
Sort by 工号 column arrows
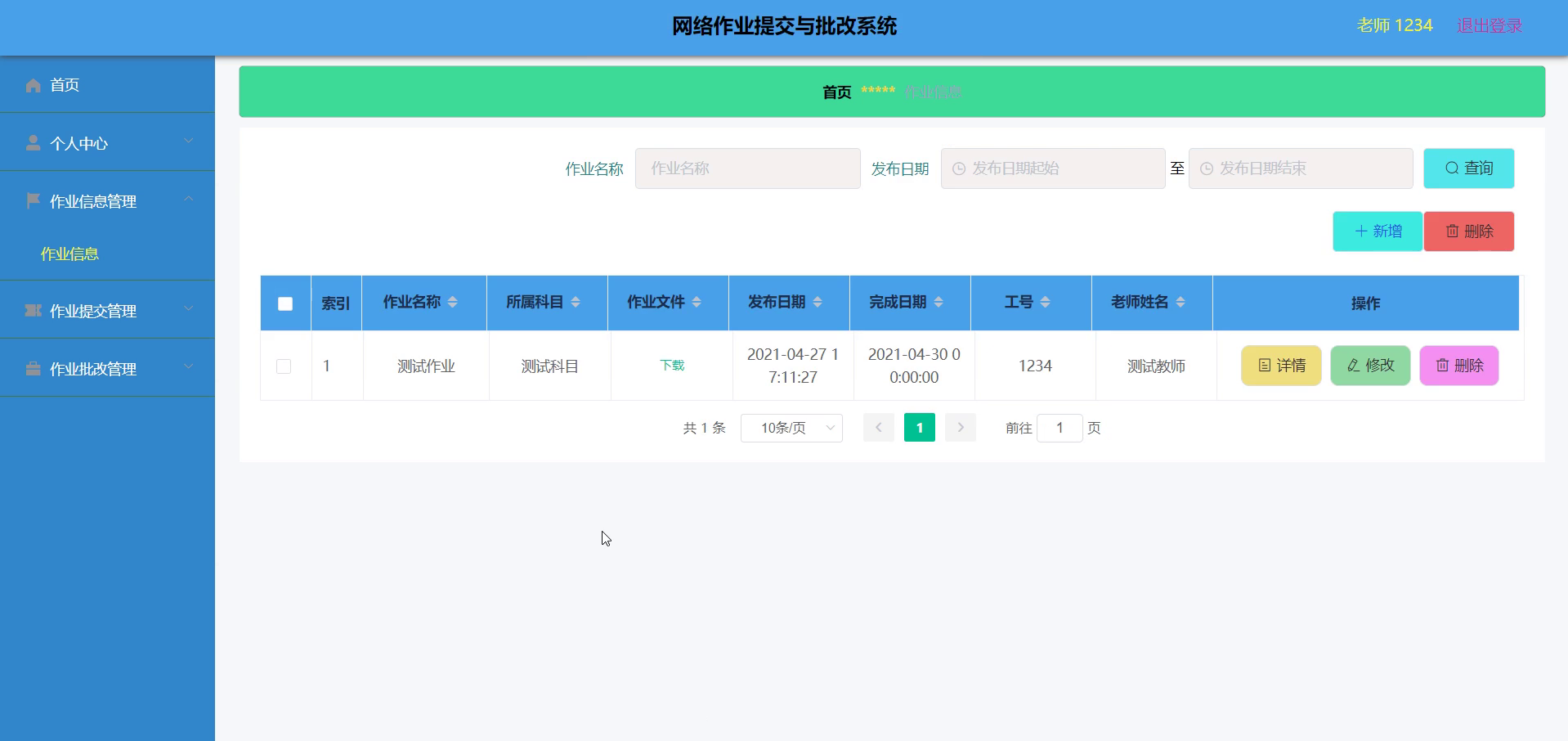[1045, 302]
